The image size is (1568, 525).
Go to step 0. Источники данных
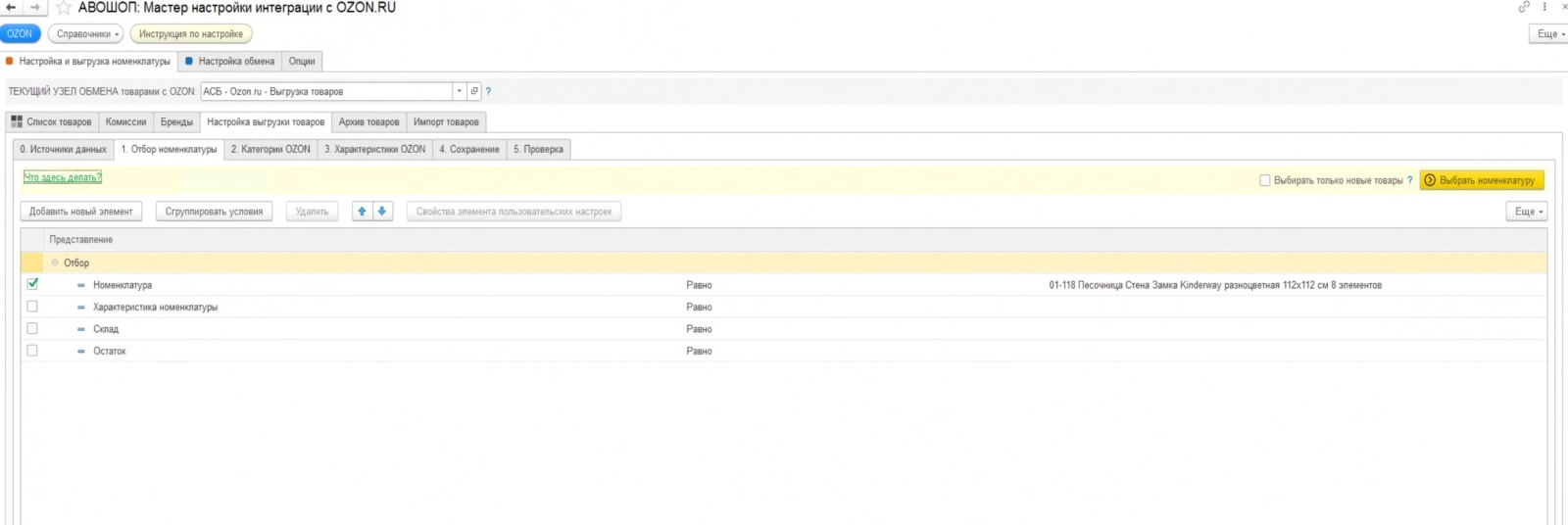click(64, 149)
